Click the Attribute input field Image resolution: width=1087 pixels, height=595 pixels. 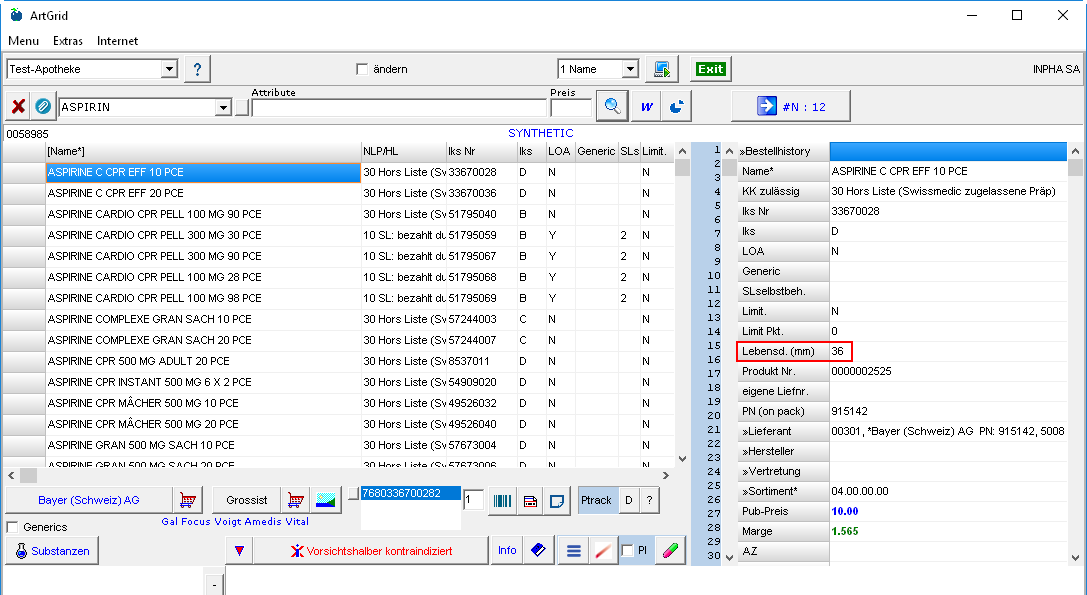pyautogui.click(x=399, y=107)
